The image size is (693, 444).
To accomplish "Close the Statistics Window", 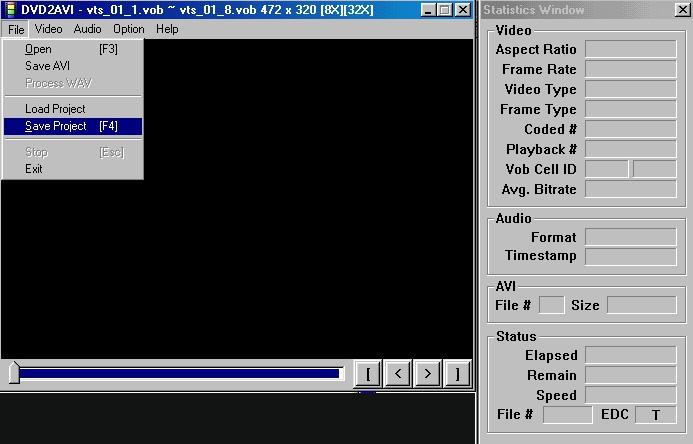I will [682, 10].
